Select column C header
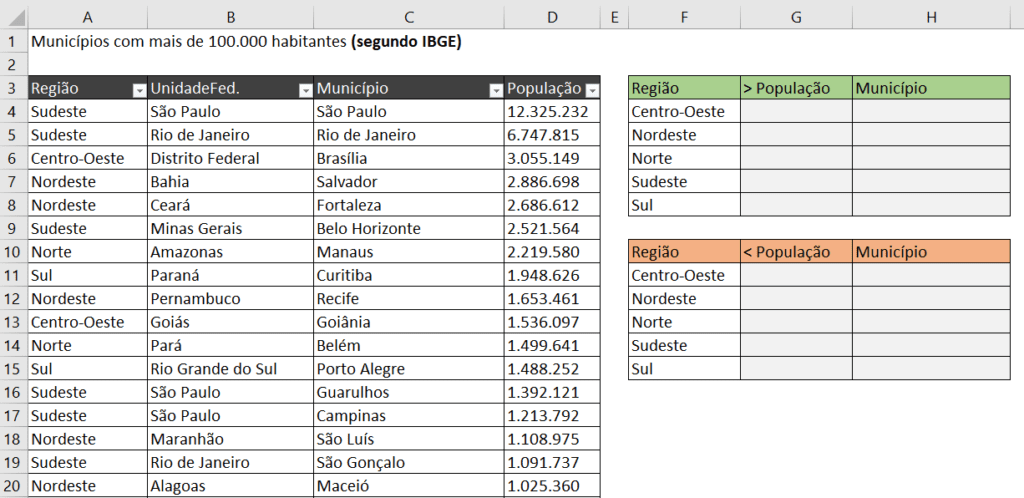The height and width of the screenshot is (498, 1024). [x=408, y=18]
